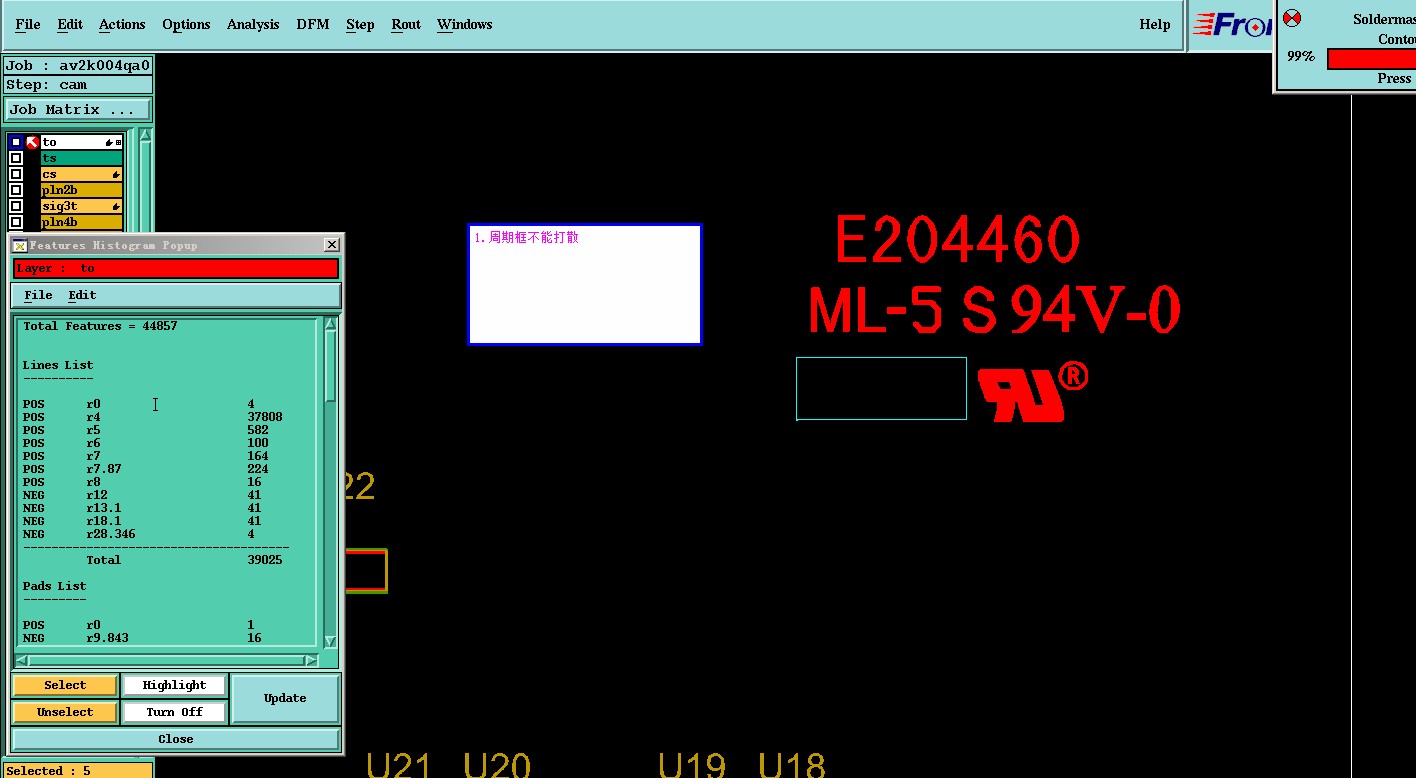Click the Job Matrix ... button
This screenshot has width=1416, height=778.
pos(78,109)
